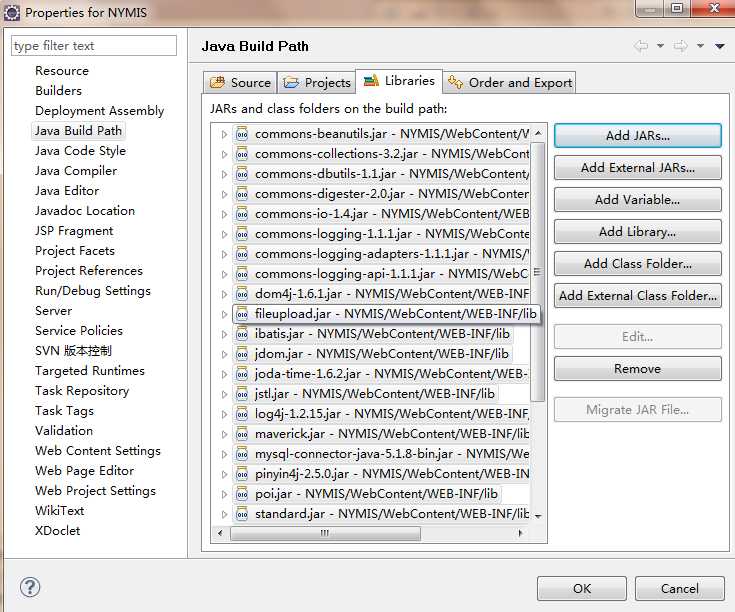Select Targeted Runtimes in the sidebar
Image resolution: width=735 pixels, height=612 pixels.
(x=90, y=371)
